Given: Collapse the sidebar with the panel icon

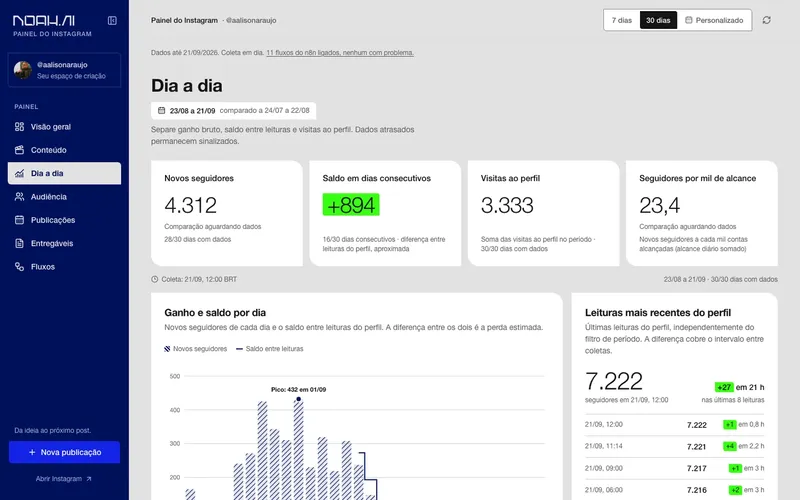Looking at the screenshot, I should click(112, 20).
